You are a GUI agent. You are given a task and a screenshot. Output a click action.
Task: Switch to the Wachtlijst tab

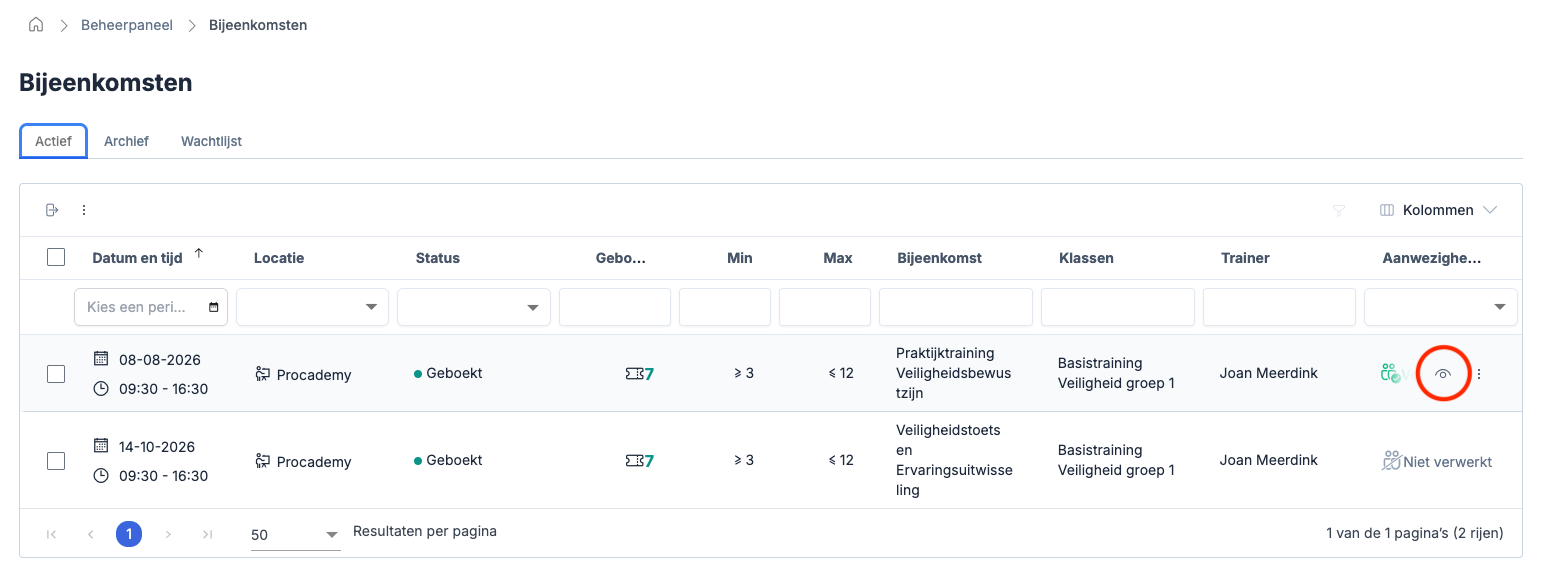[211, 141]
